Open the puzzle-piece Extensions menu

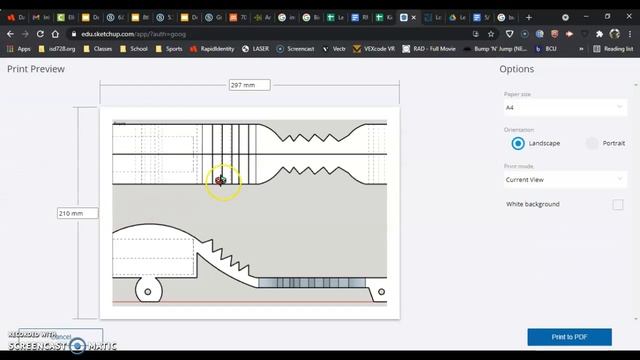(x=599, y=34)
